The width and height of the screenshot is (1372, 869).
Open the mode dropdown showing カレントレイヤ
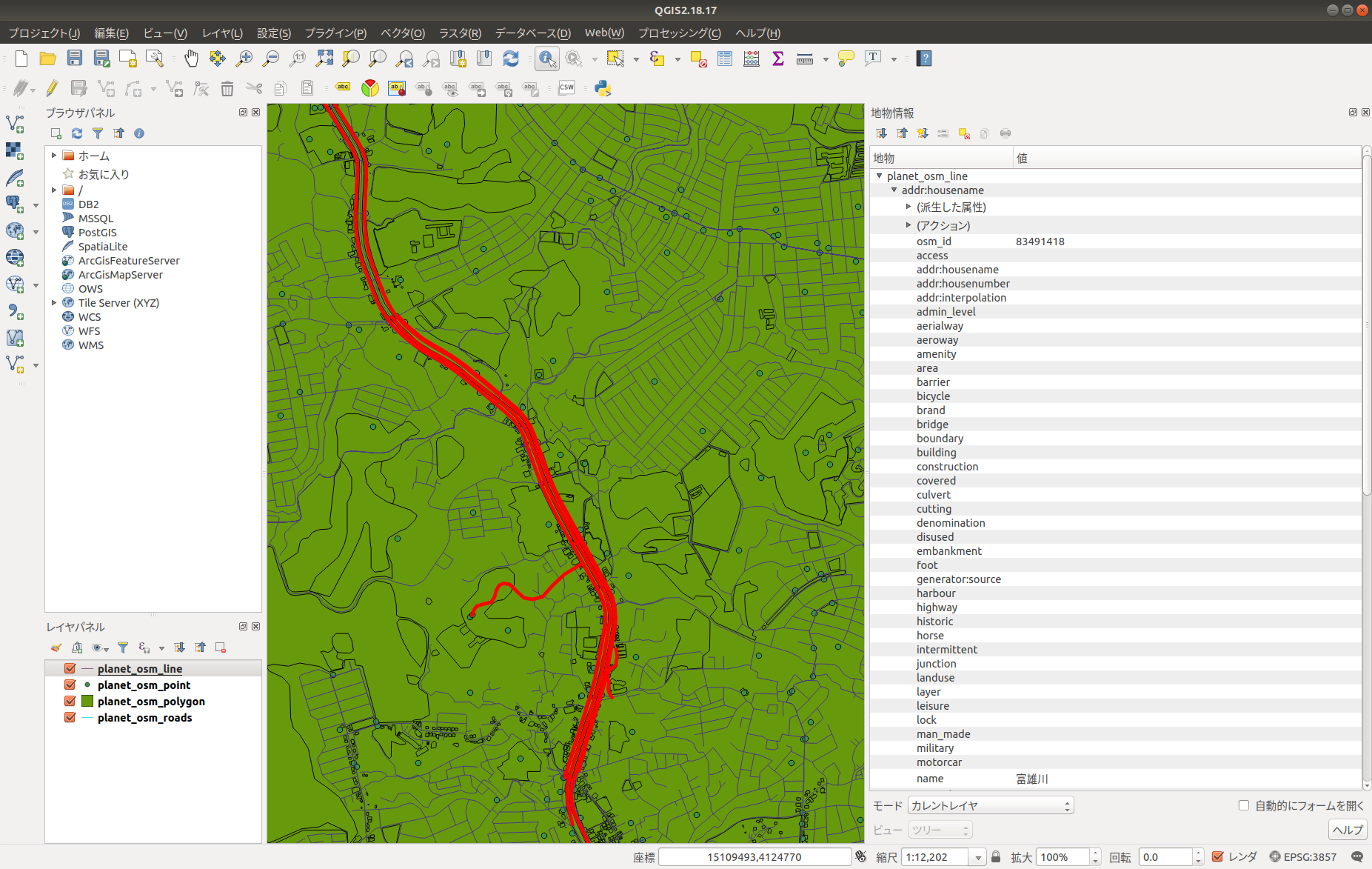point(991,805)
